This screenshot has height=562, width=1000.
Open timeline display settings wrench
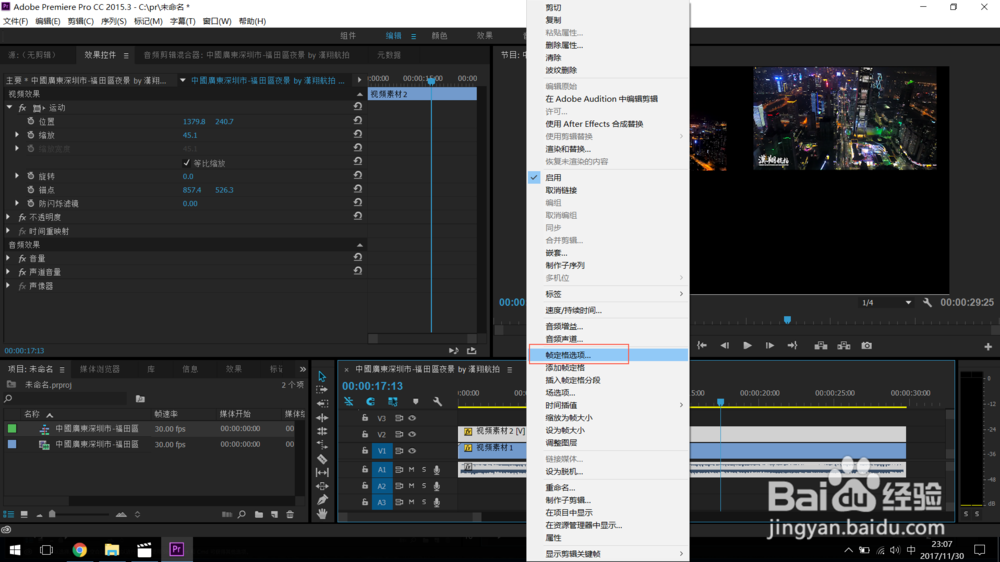pyautogui.click(x=438, y=401)
